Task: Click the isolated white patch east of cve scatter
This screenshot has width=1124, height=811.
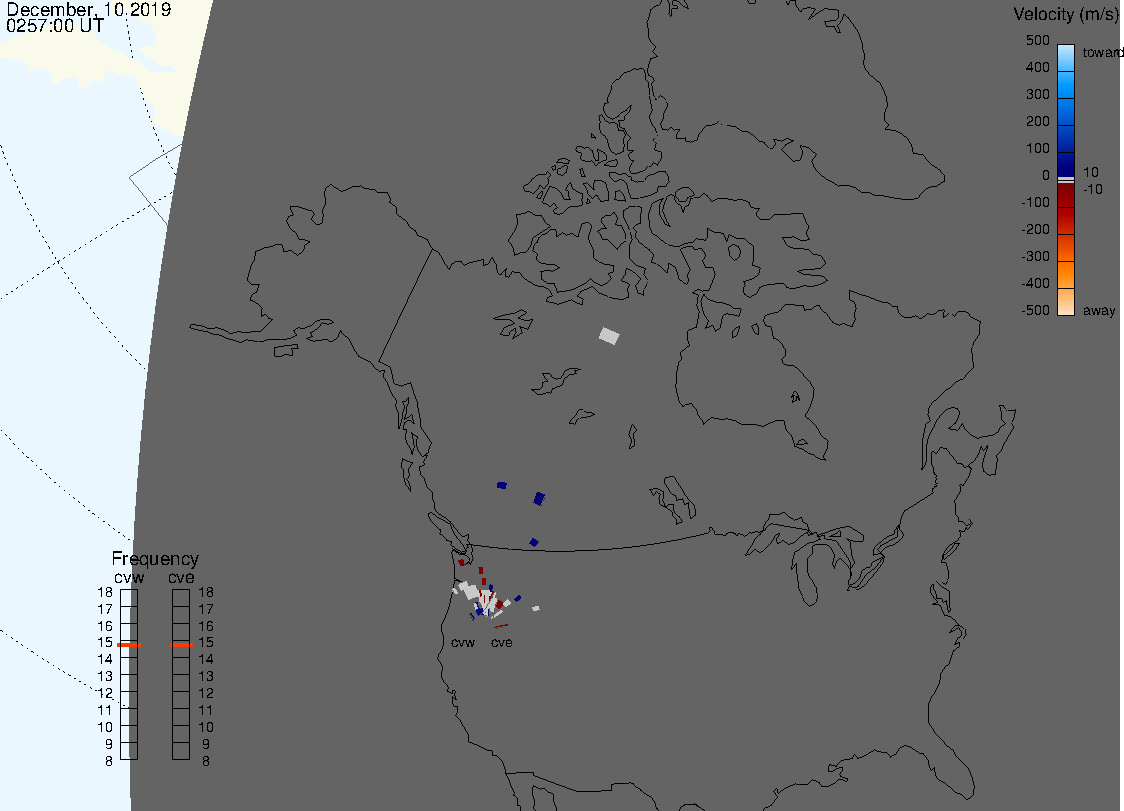Action: tap(535, 609)
